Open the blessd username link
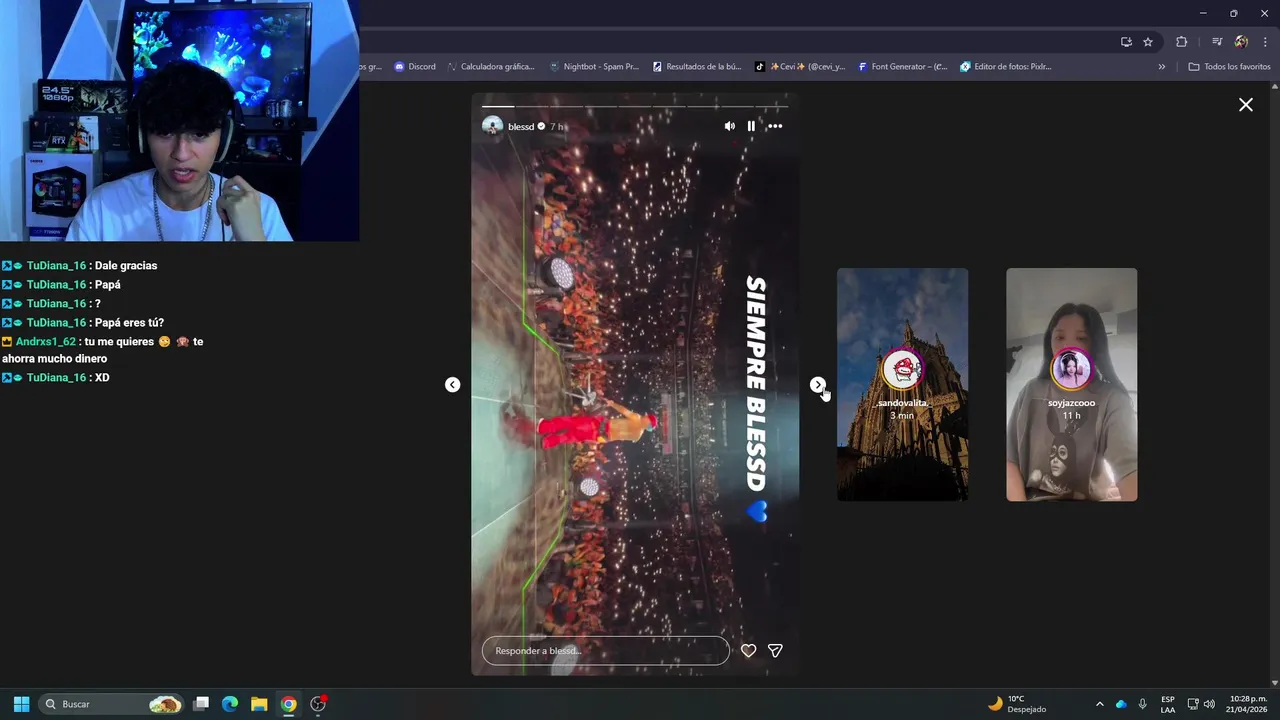Image resolution: width=1280 pixels, height=720 pixels. [521, 127]
